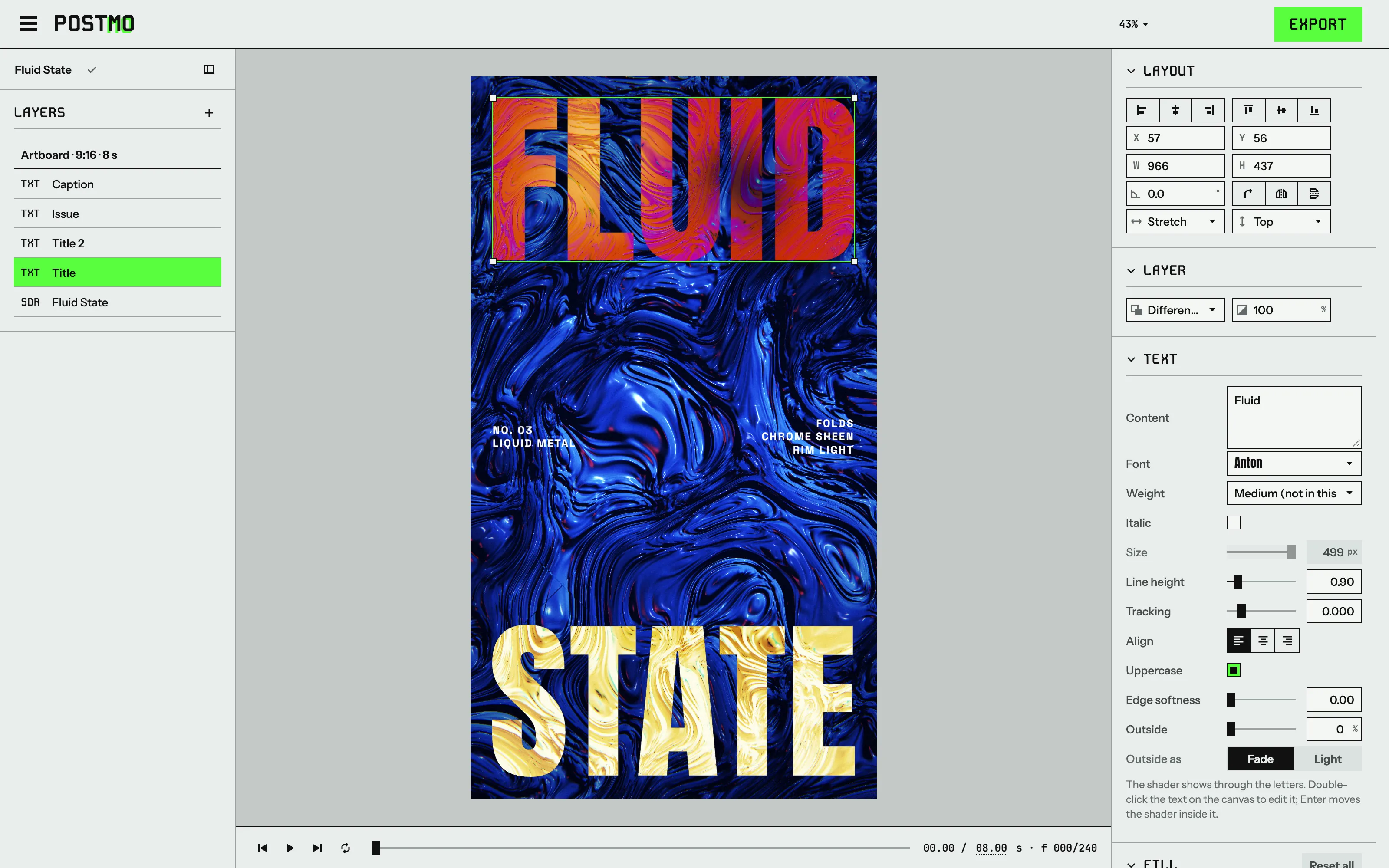Image resolution: width=1389 pixels, height=868 pixels.
Task: Collapse the LAYER section
Action: (x=1131, y=271)
